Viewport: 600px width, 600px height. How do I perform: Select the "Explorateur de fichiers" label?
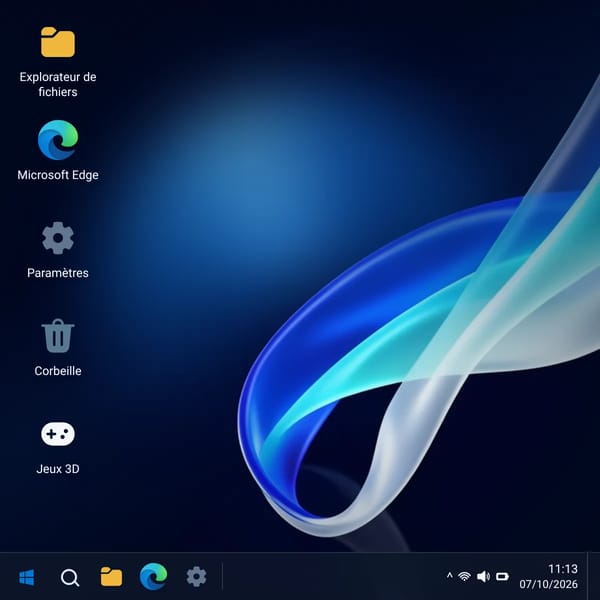point(58,84)
